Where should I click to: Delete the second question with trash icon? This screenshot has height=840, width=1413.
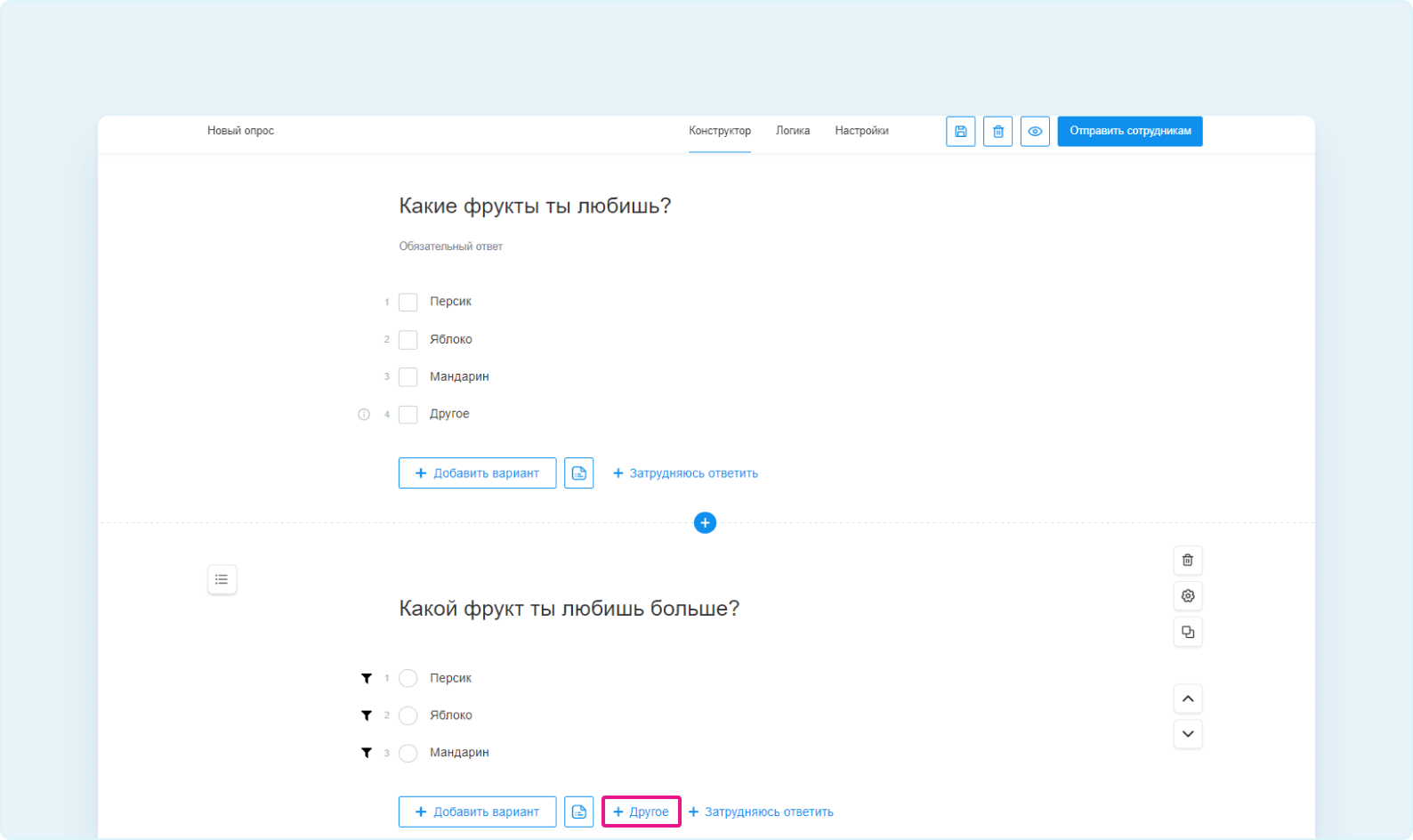pos(1188,561)
